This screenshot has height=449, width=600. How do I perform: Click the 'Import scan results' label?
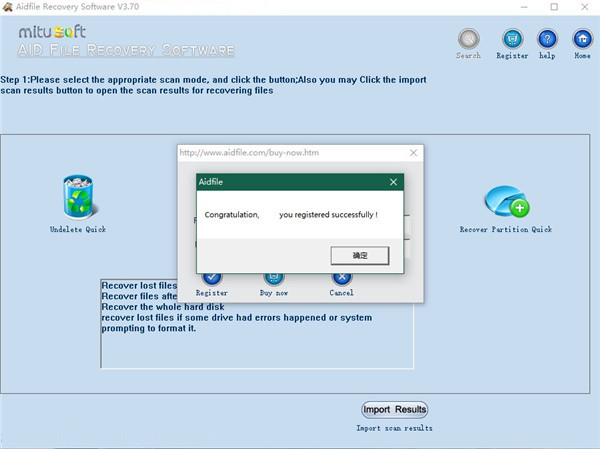point(395,428)
